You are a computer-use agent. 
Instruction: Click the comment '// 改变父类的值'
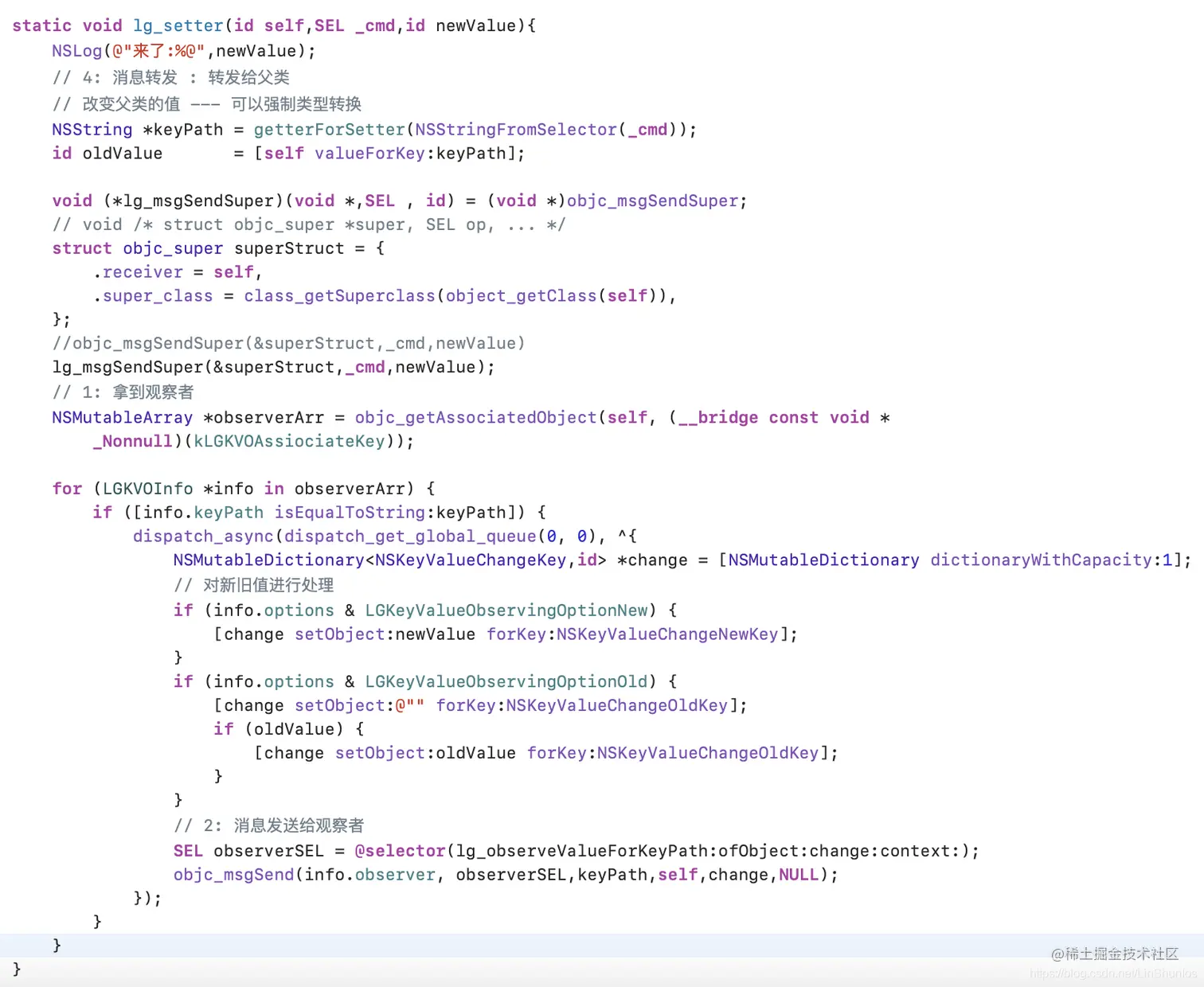[x=207, y=103]
